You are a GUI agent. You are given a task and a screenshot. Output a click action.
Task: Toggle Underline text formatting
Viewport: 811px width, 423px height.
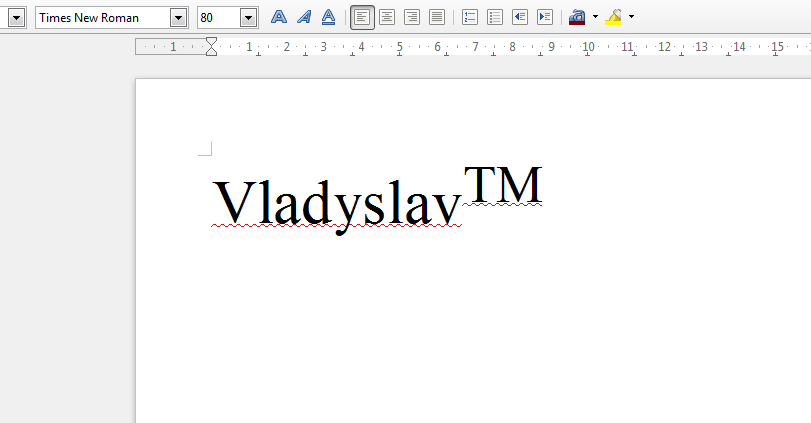click(328, 17)
